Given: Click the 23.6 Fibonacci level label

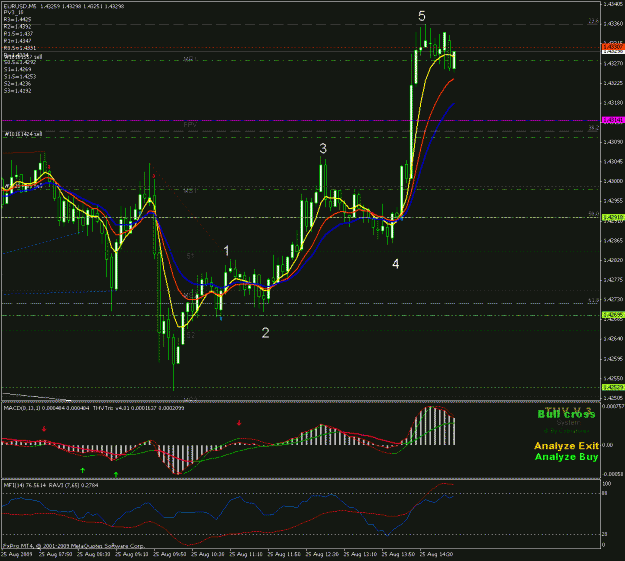Looking at the screenshot, I should [x=594, y=21].
